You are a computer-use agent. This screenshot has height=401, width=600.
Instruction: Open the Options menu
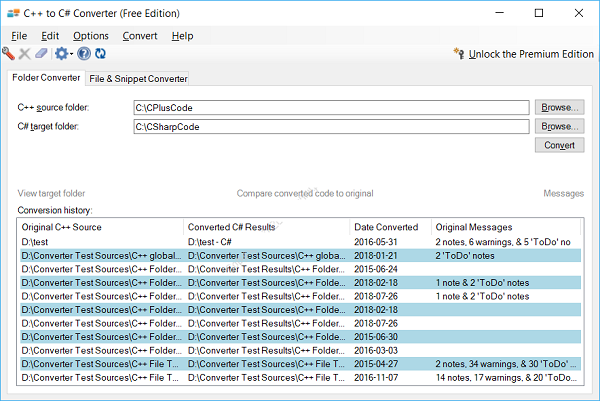(91, 36)
